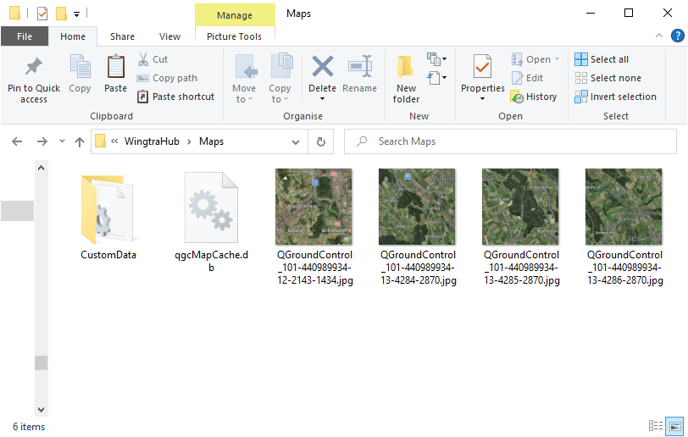This screenshot has width=688, height=437.
Task: Create a New folder from ribbon
Action: click(406, 79)
